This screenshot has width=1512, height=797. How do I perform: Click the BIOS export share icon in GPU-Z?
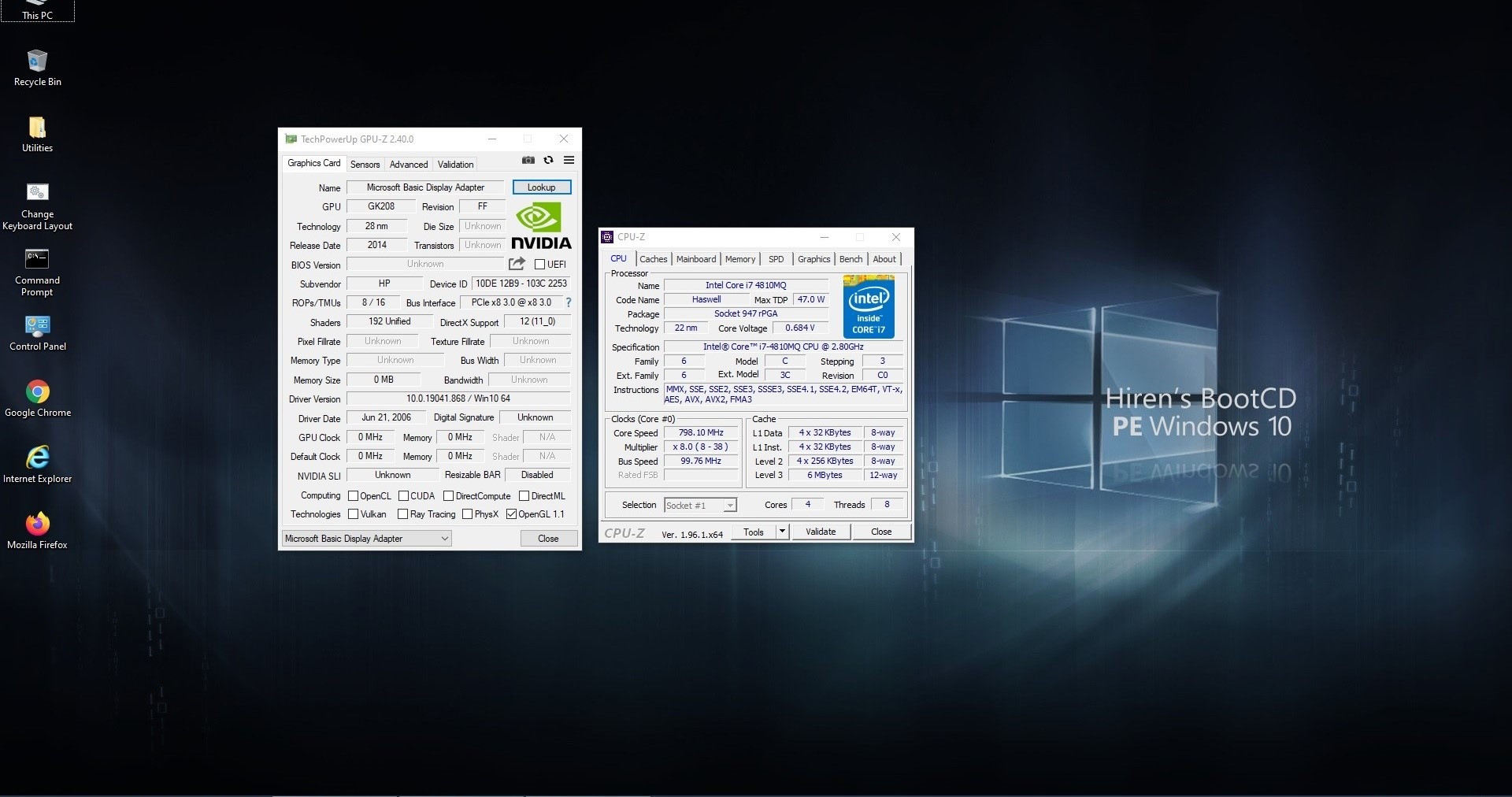(x=517, y=264)
